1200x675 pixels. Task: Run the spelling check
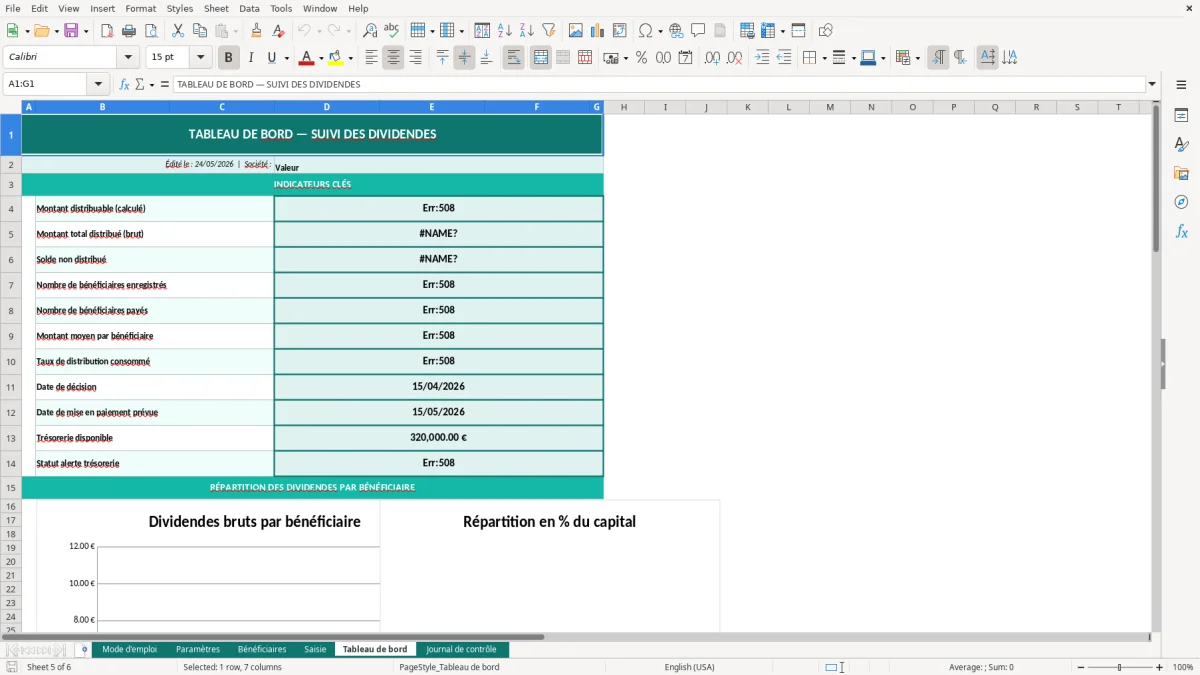click(x=392, y=31)
